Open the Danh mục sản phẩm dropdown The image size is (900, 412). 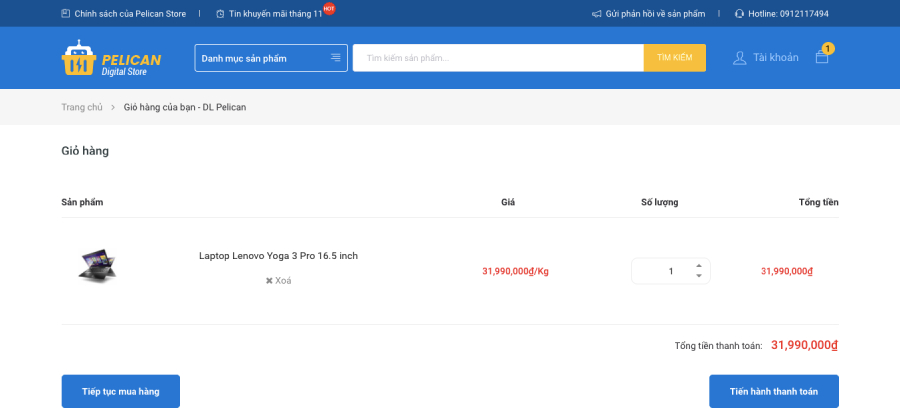[x=271, y=58]
